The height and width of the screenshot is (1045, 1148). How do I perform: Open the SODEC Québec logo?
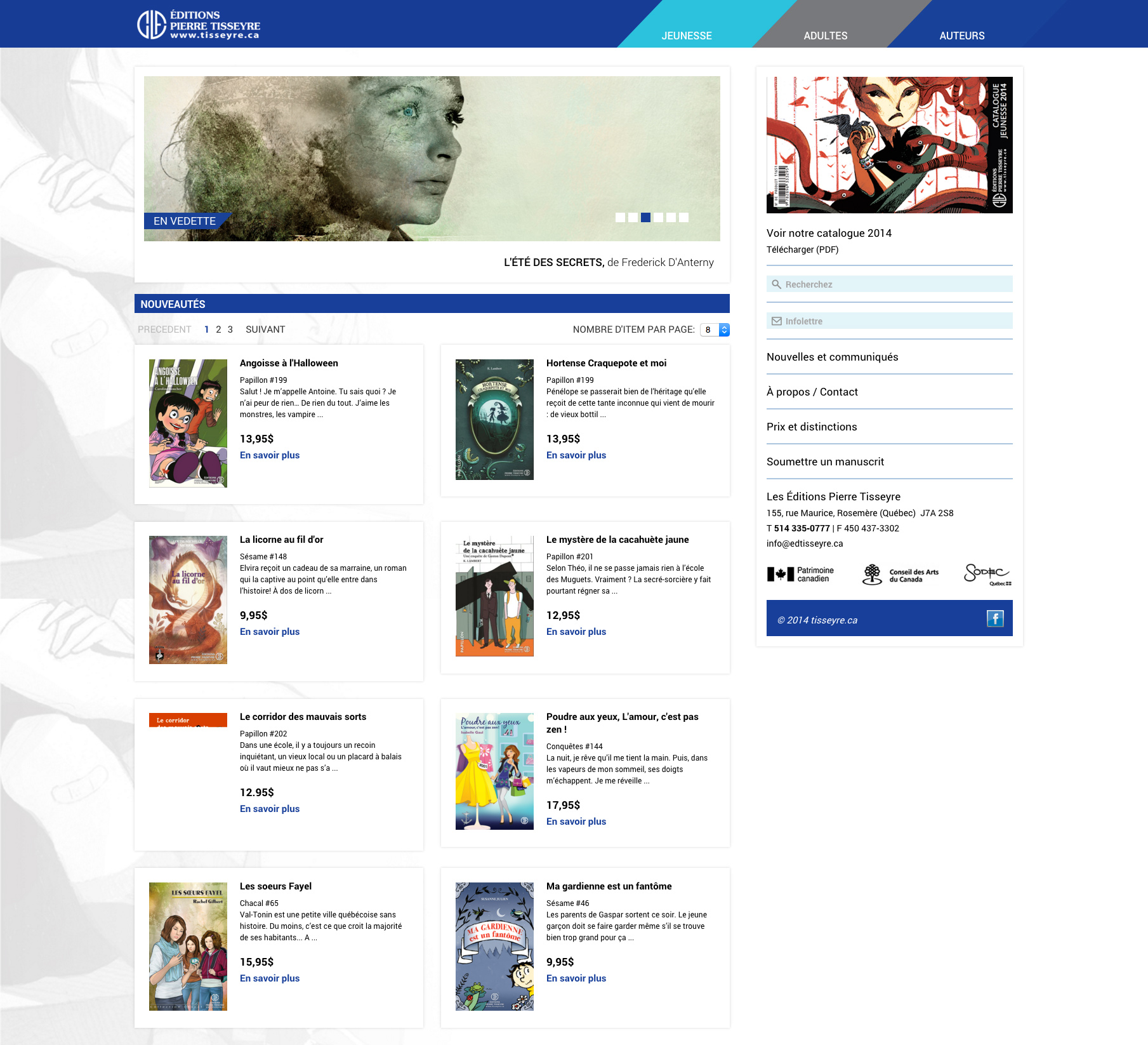tap(987, 575)
